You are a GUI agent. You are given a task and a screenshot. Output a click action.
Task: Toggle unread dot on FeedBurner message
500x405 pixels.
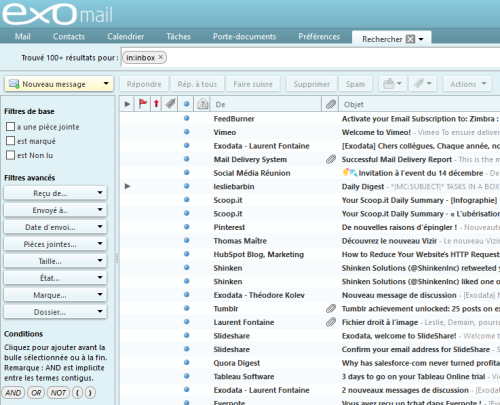click(x=187, y=118)
